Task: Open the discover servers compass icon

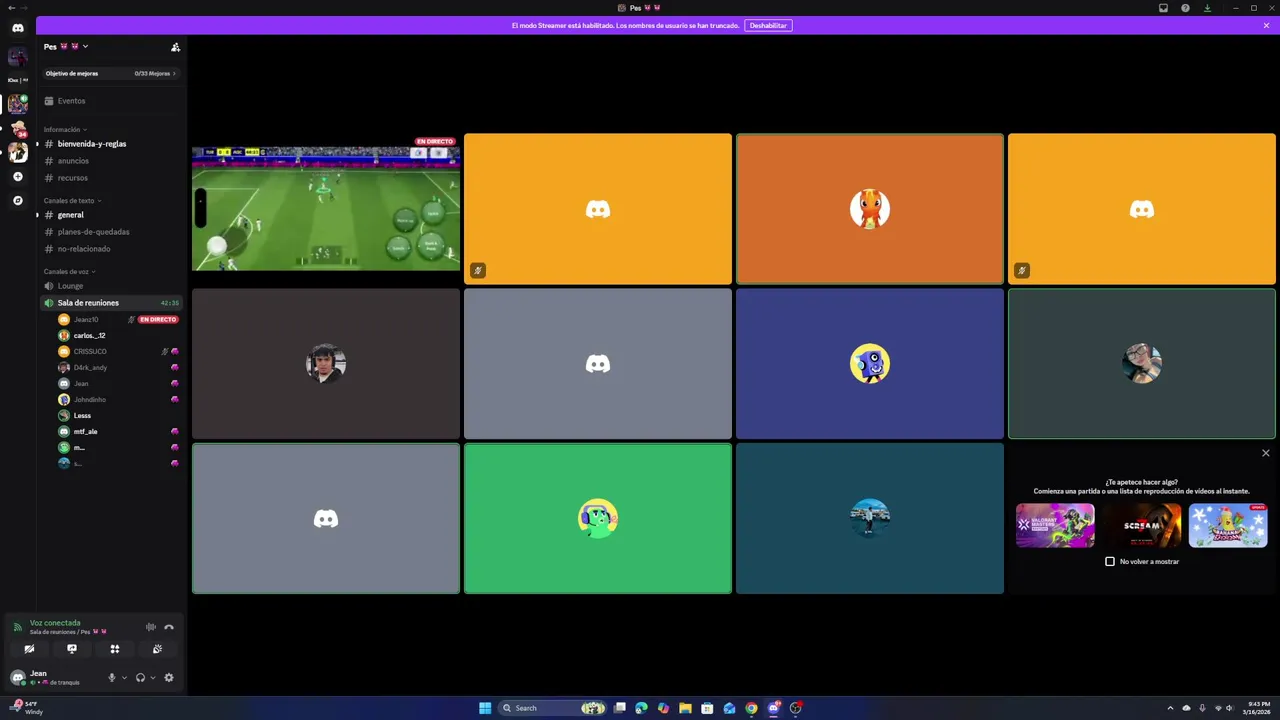Action: [17, 201]
